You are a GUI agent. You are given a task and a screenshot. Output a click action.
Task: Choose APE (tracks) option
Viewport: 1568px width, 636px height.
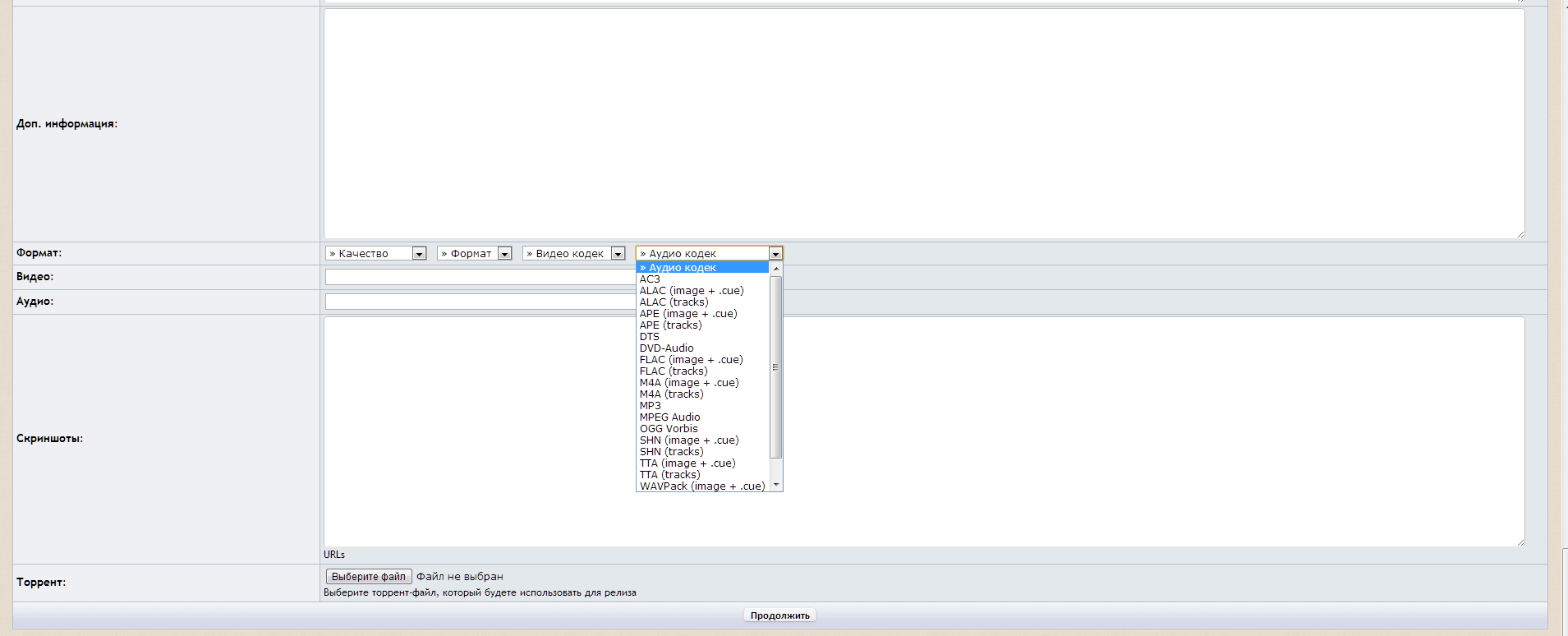703,325
